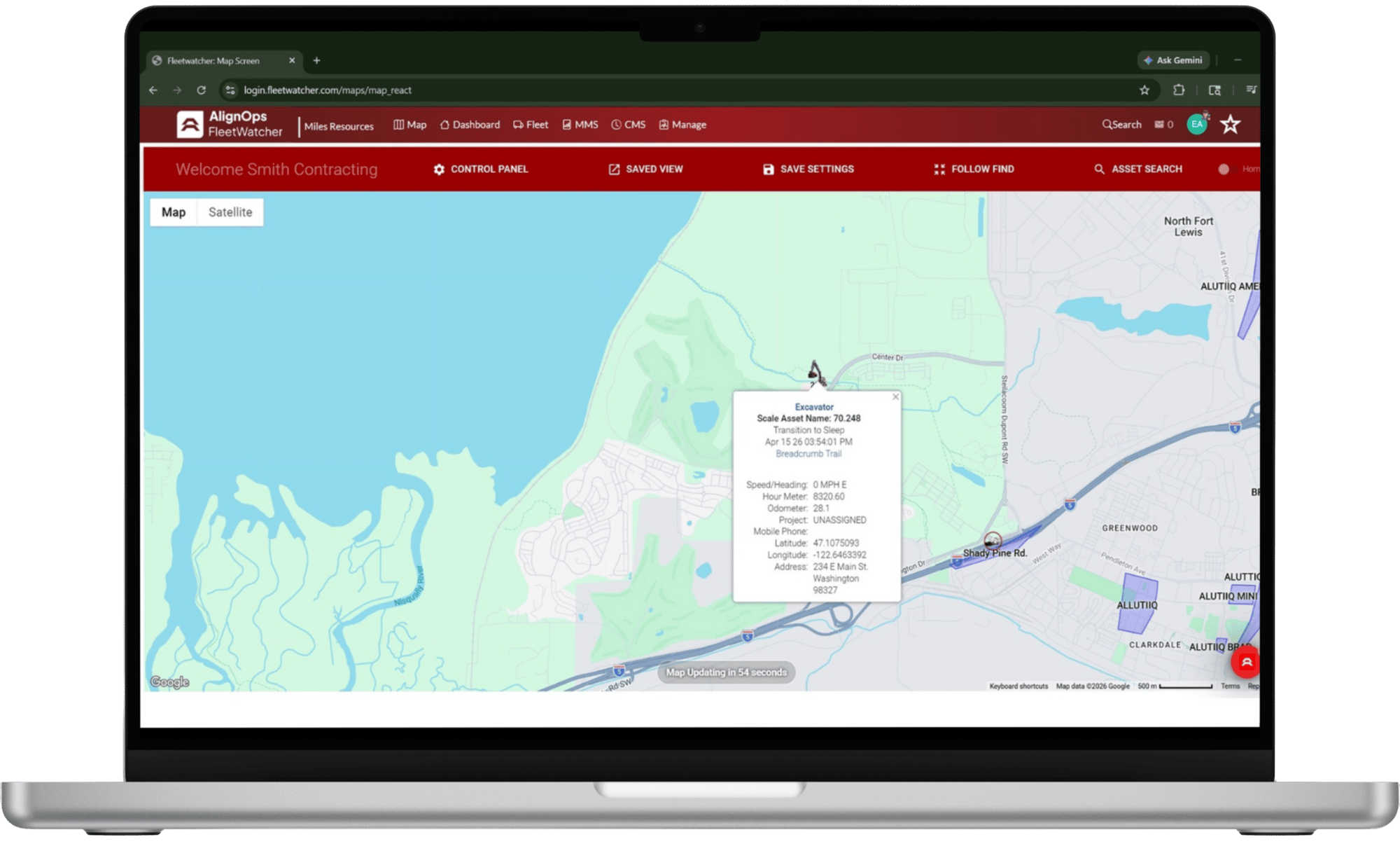Bookmark this page with star icon
This screenshot has width=1400, height=844.
pos(1144,90)
